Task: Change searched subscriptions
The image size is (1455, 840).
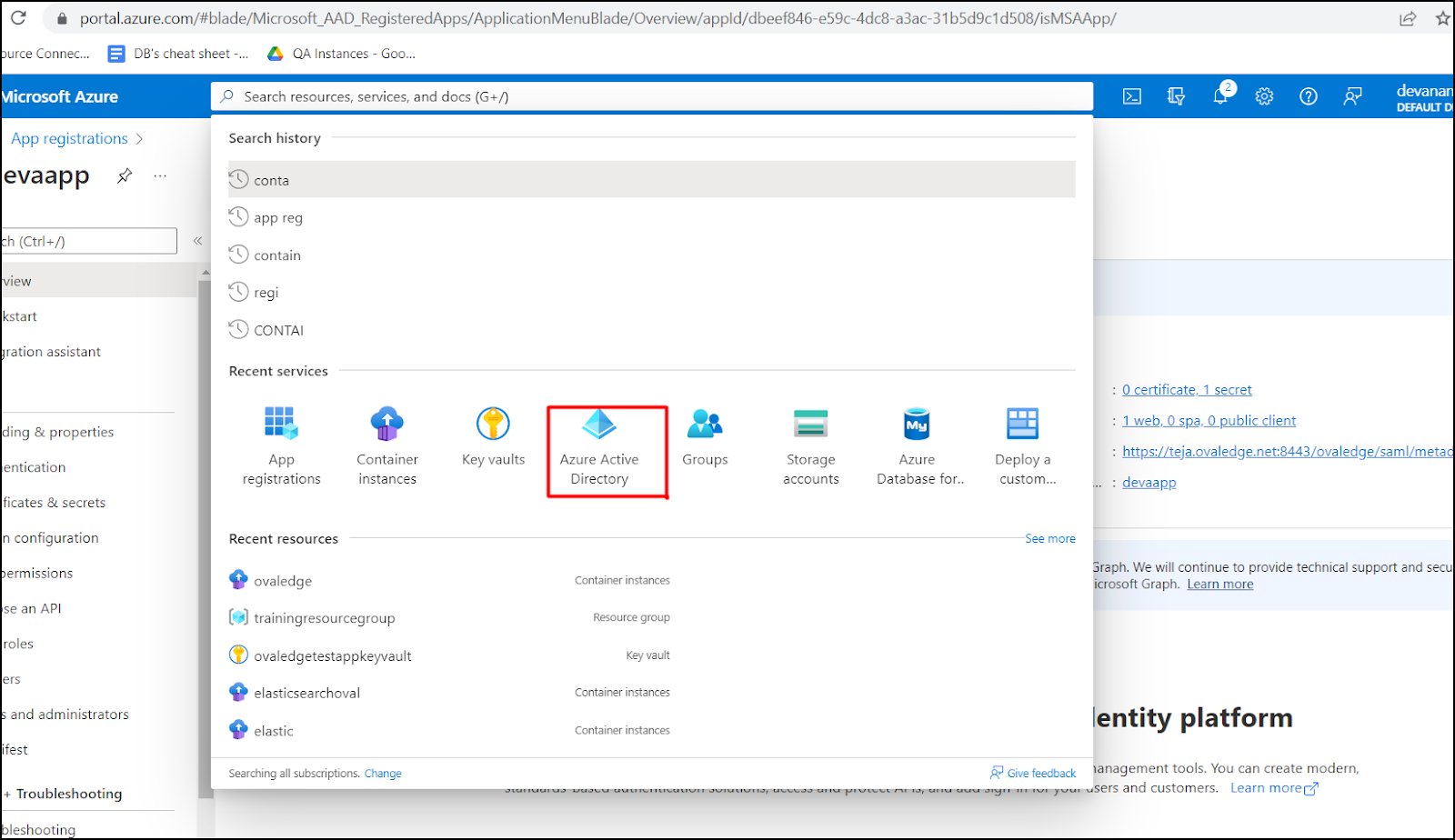Action: click(383, 774)
